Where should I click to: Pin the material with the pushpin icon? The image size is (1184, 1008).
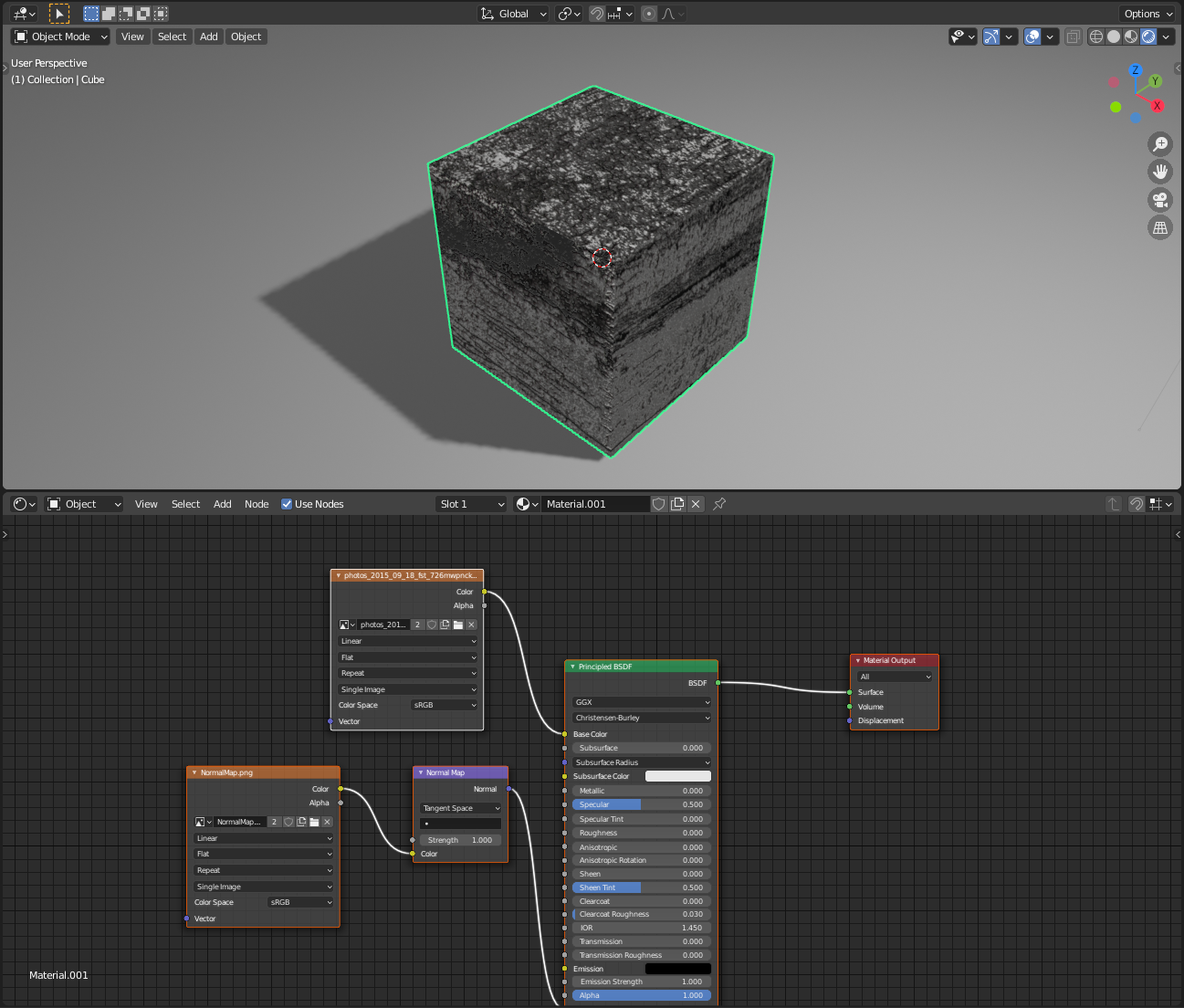coord(718,503)
